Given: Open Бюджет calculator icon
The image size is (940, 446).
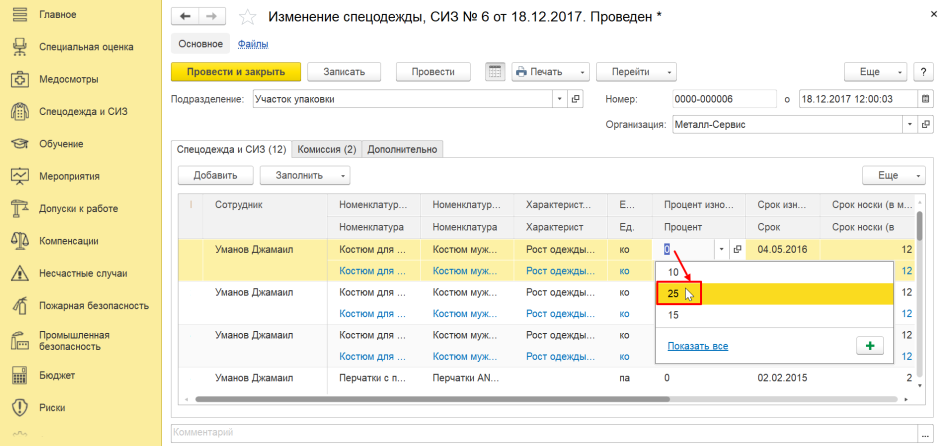Looking at the screenshot, I should (x=20, y=375).
